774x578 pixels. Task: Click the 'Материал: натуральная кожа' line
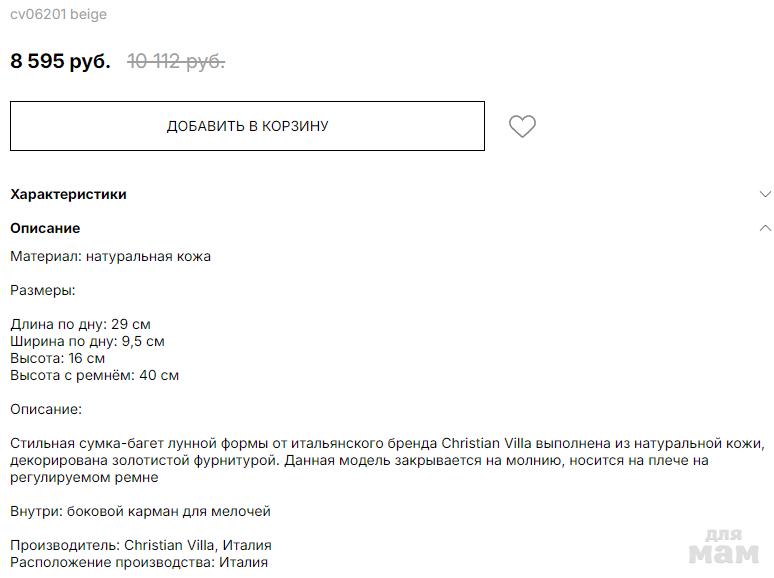pos(110,256)
